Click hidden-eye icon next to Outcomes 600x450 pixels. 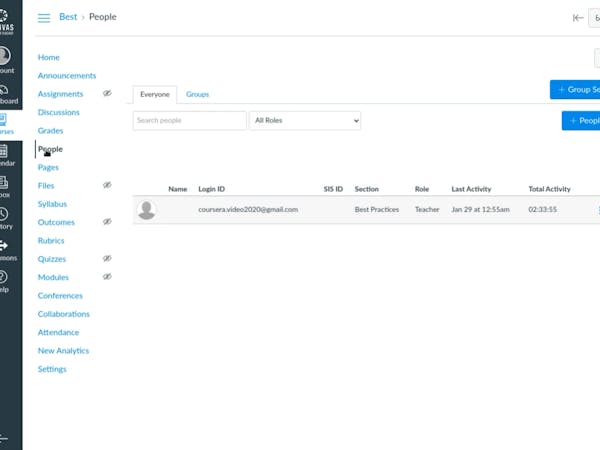tap(107, 222)
